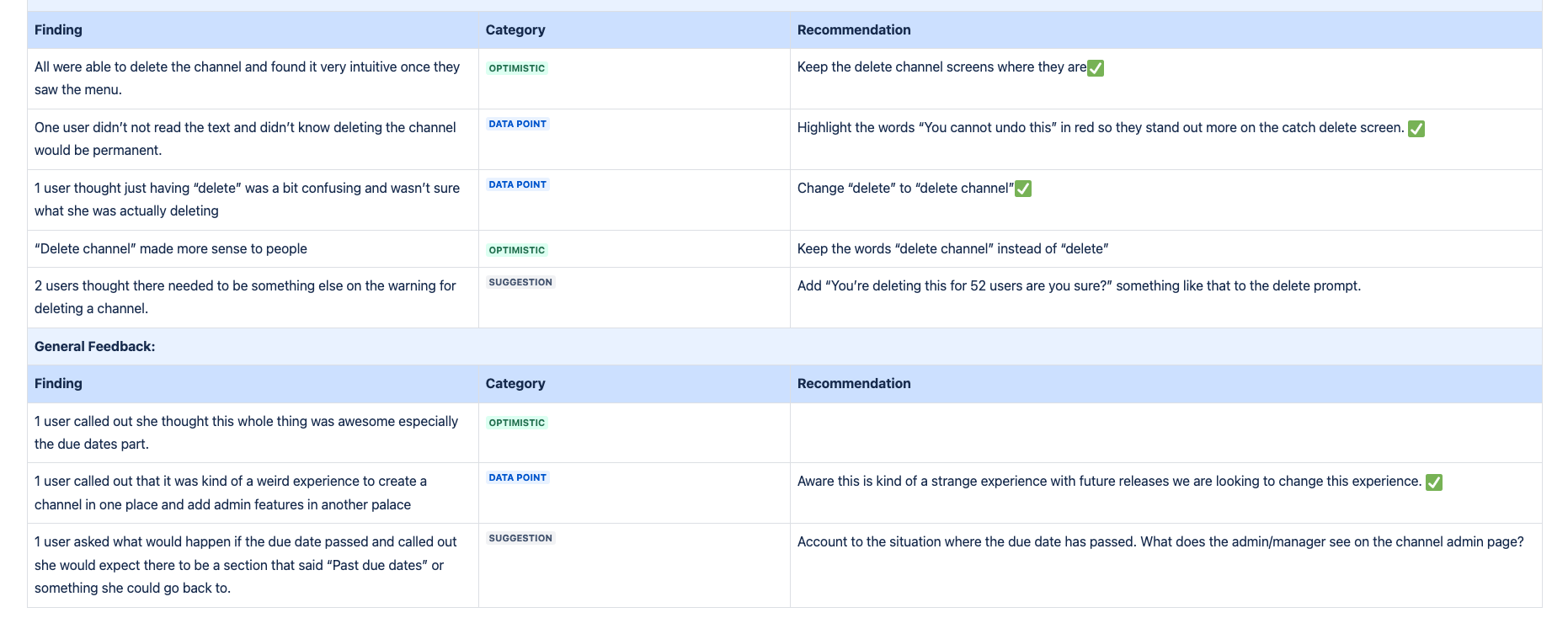The width and height of the screenshot is (1568, 618).
Task: Click the "General Feedback:" section header row
Action: point(95,346)
